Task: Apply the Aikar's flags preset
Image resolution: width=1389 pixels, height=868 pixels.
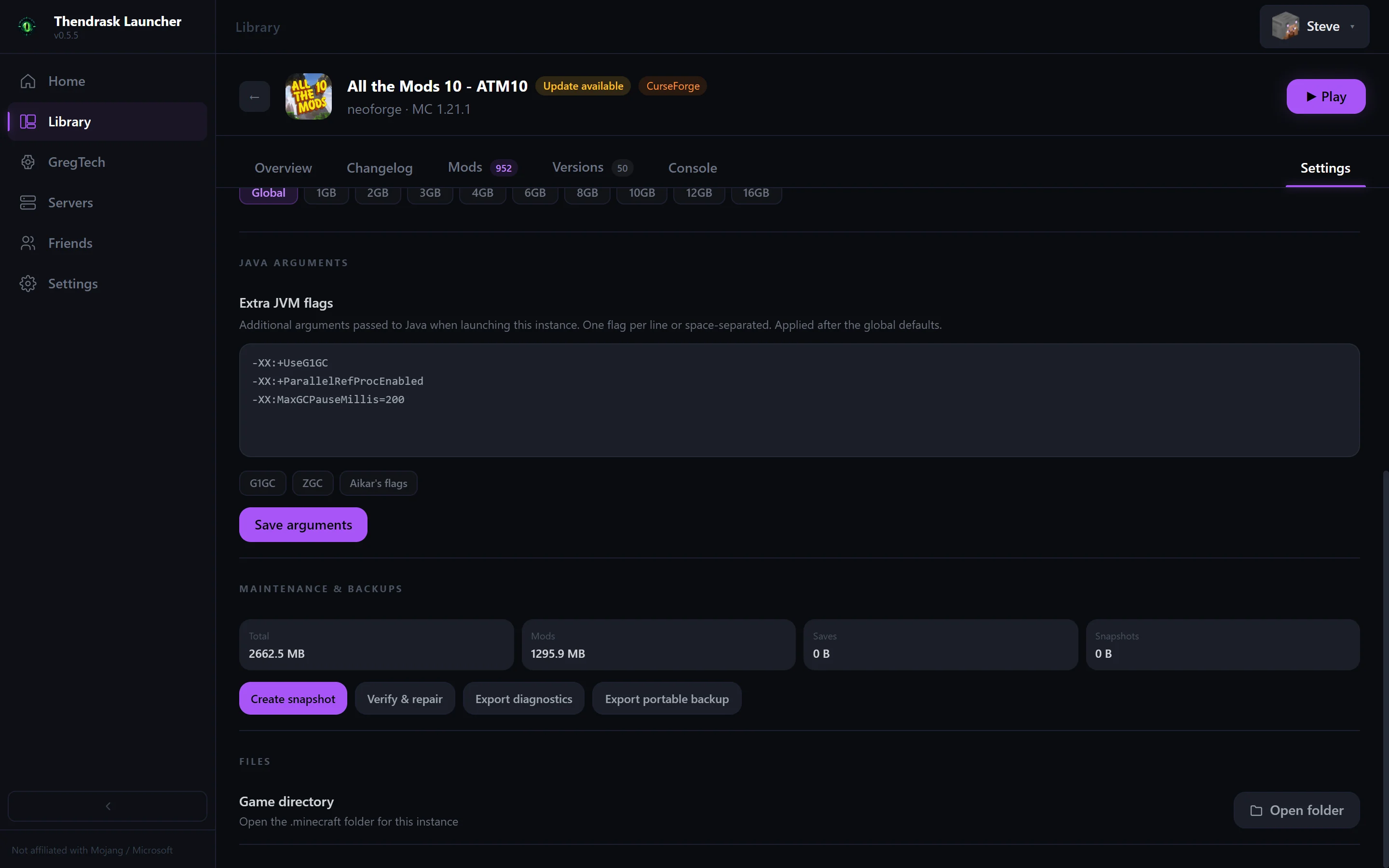Action: (378, 483)
